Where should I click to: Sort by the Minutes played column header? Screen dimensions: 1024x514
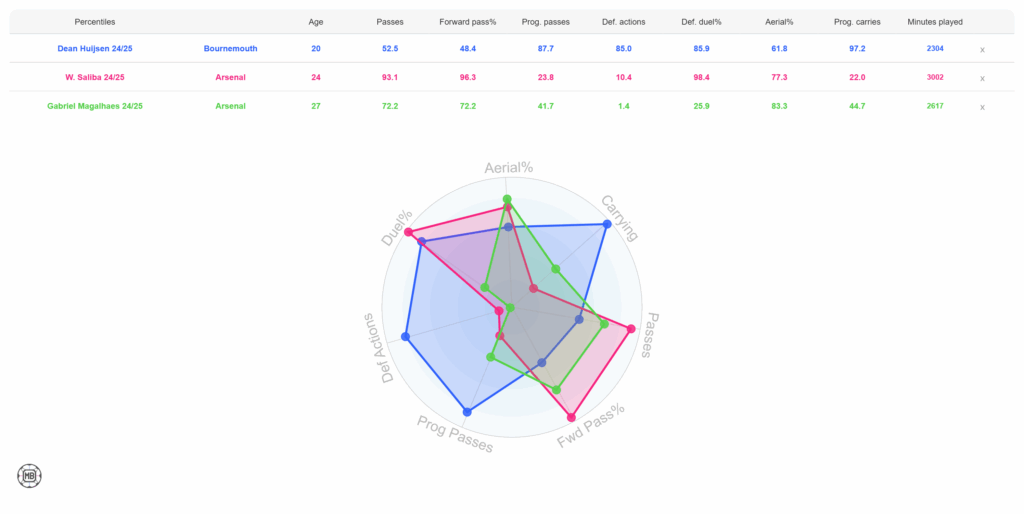click(x=935, y=21)
